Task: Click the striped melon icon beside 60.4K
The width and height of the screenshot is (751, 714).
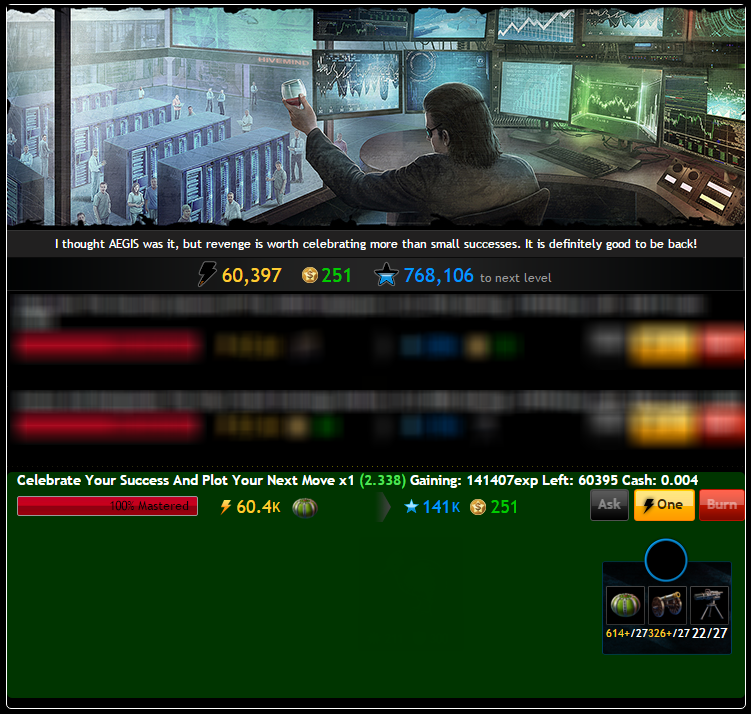Action: click(305, 507)
